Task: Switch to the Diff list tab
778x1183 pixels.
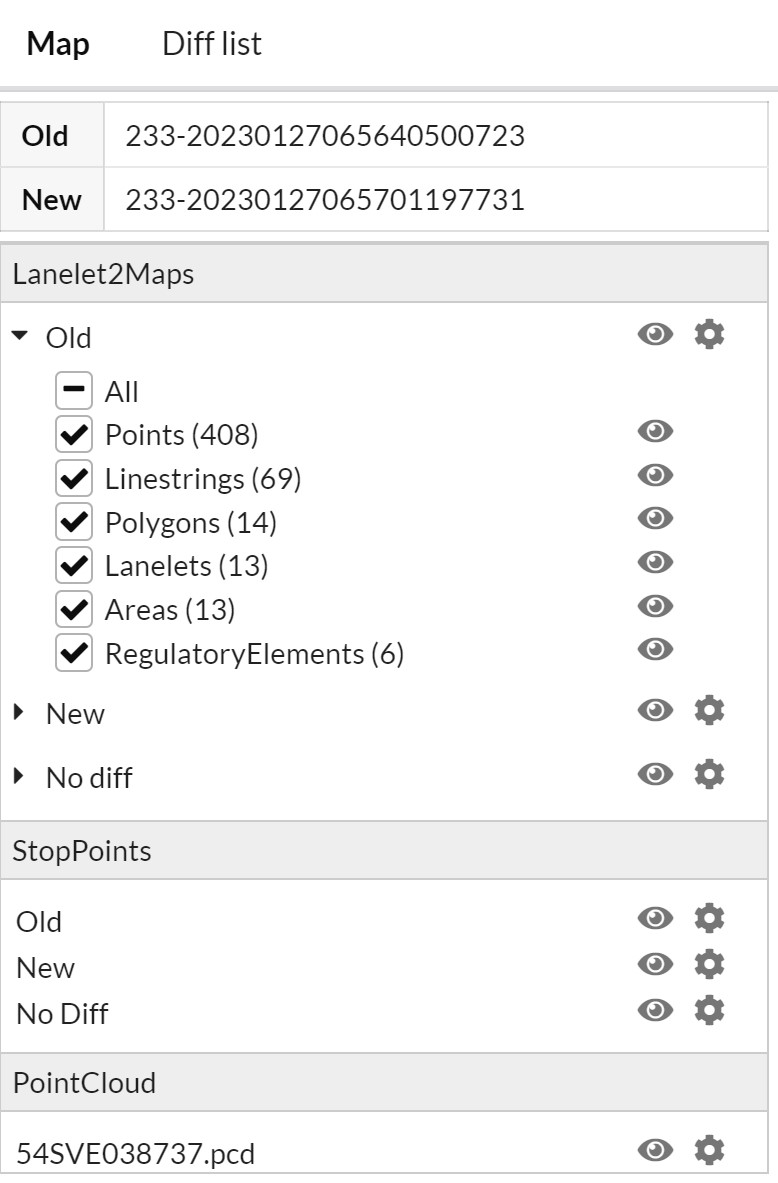Action: 212,44
